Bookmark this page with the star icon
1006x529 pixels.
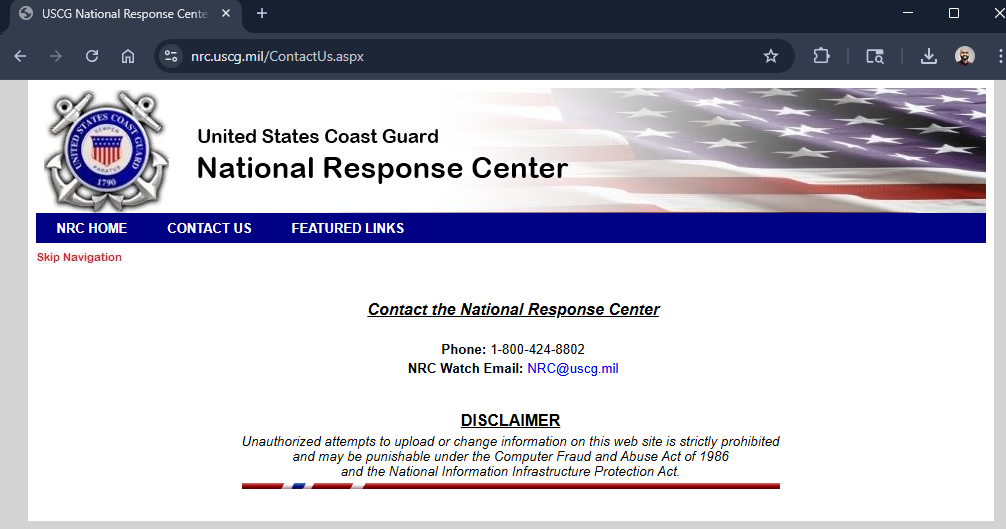(x=771, y=56)
